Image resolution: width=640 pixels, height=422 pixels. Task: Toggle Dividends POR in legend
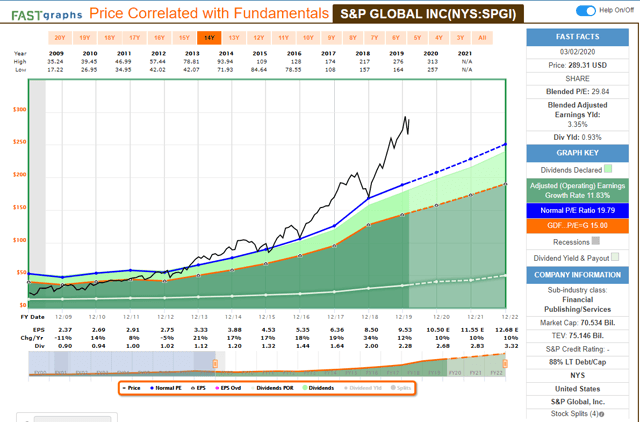click(x=272, y=388)
